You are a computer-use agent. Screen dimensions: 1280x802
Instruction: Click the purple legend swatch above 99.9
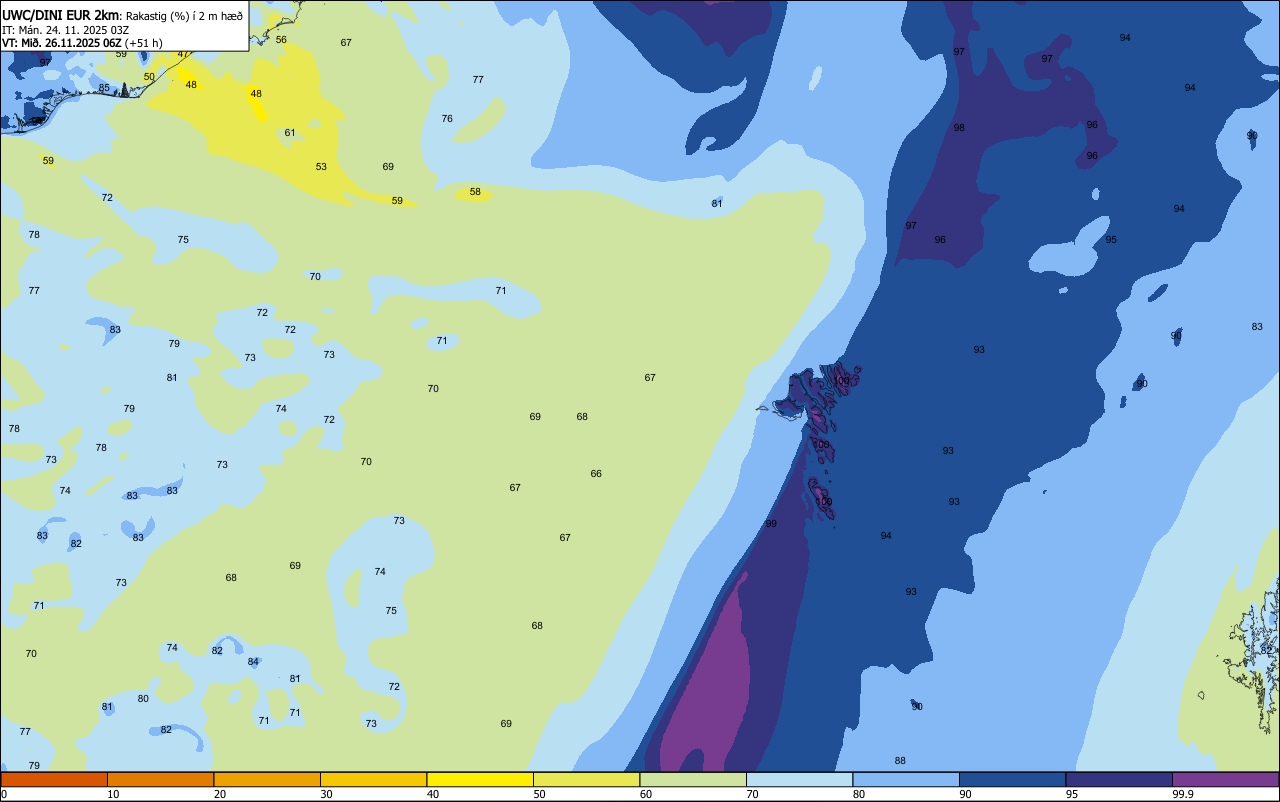(x=1225, y=779)
